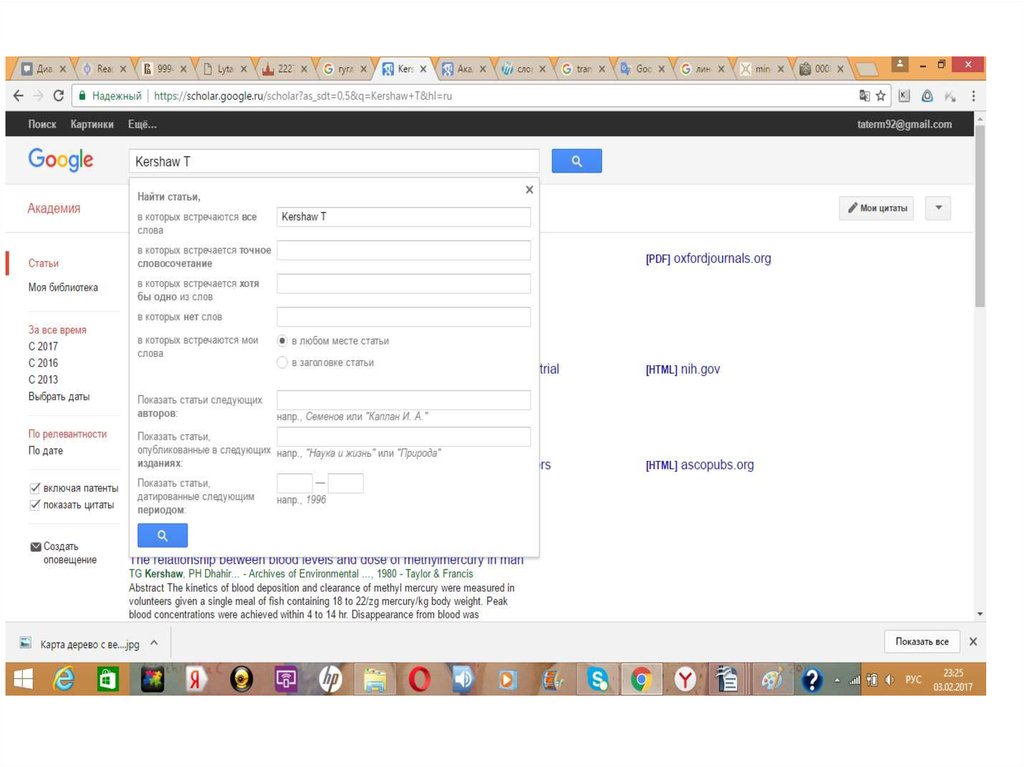Open РУС language switcher in tray
1024x767 pixels.
[913, 679]
